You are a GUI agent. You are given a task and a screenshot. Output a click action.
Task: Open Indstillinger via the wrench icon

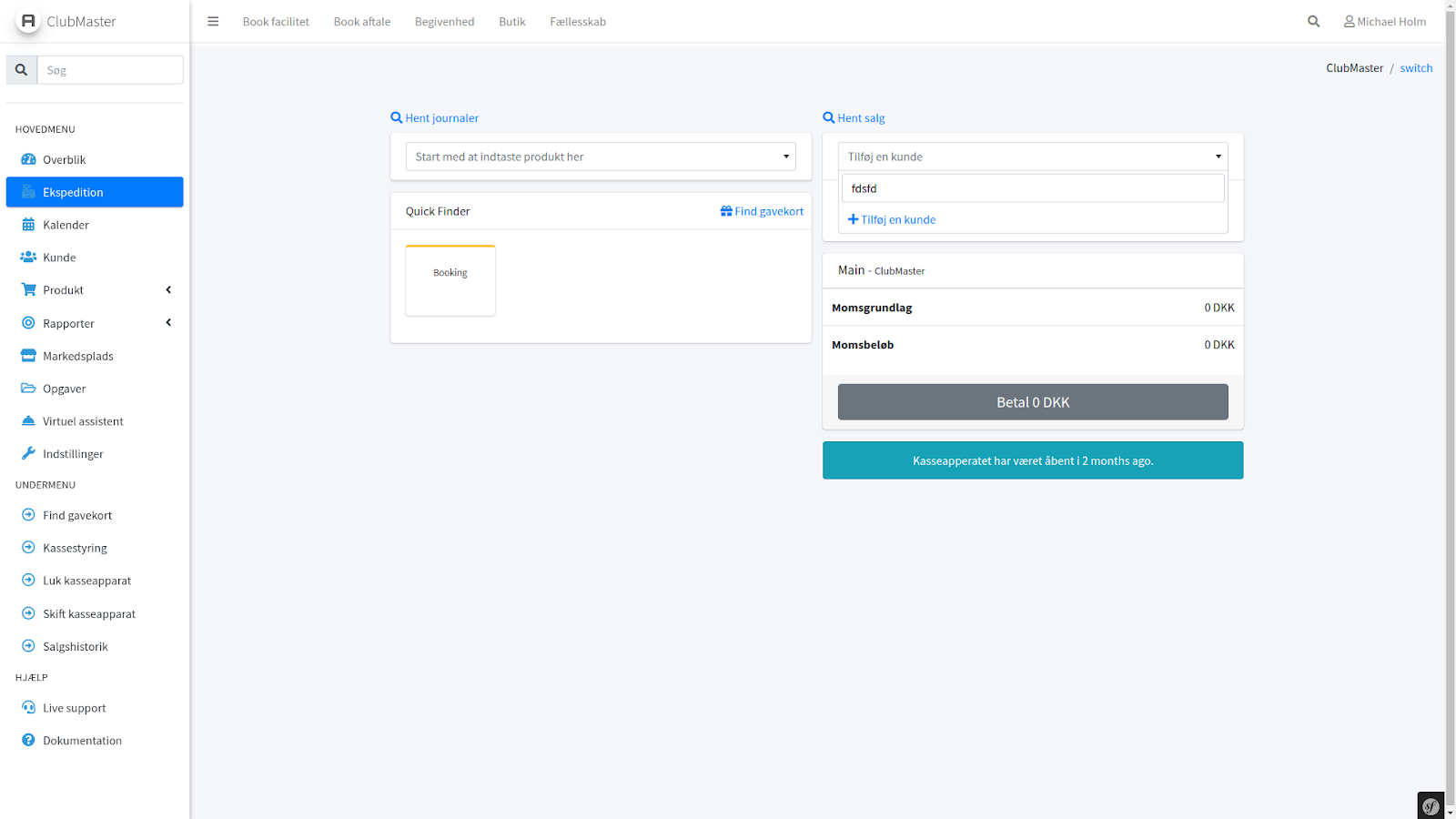[x=28, y=453]
